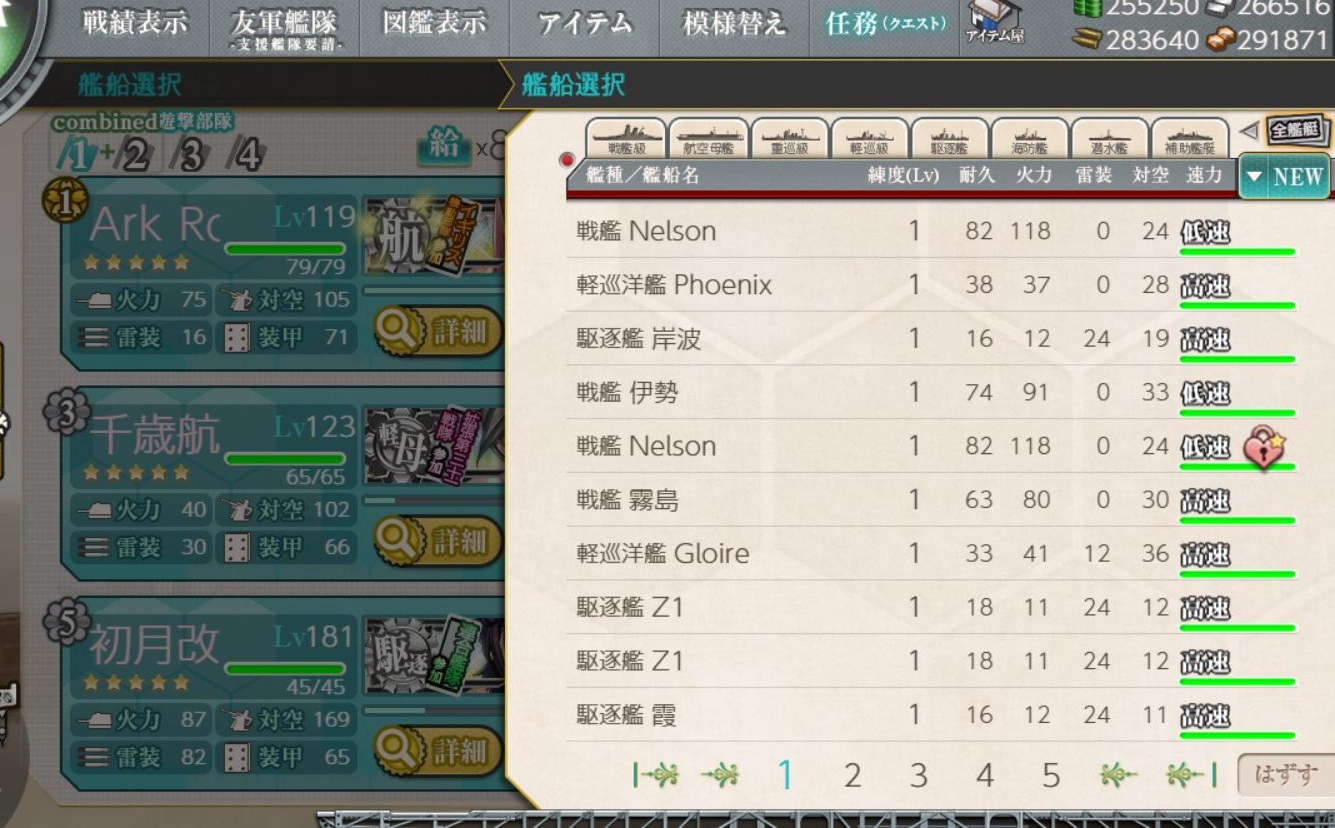
Task: Toggle heart lock on second Nelson
Action: [1263, 447]
